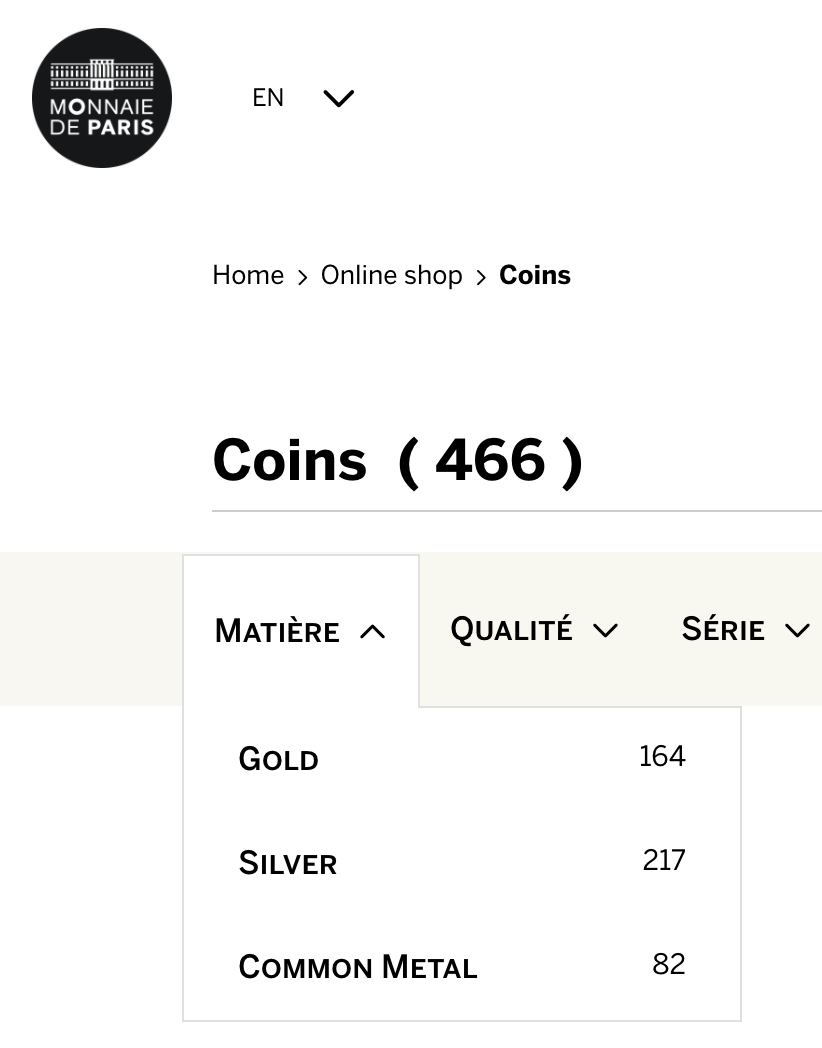Image resolution: width=822 pixels, height=1048 pixels.
Task: Click the Coins (466) page heading
Action: click(x=397, y=460)
